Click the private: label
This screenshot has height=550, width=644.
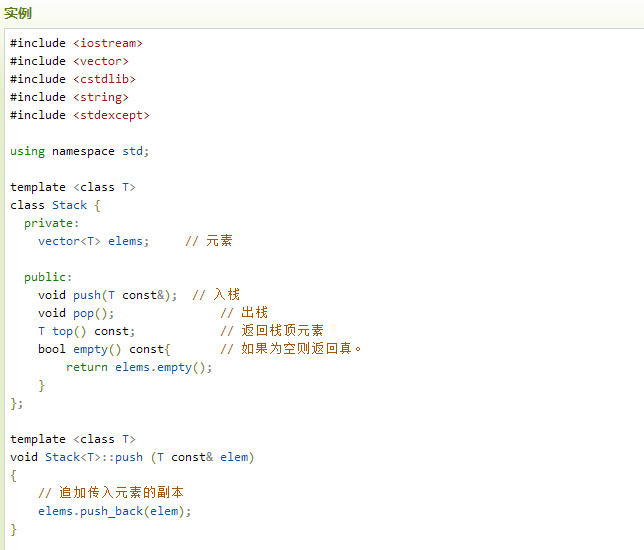(51, 223)
